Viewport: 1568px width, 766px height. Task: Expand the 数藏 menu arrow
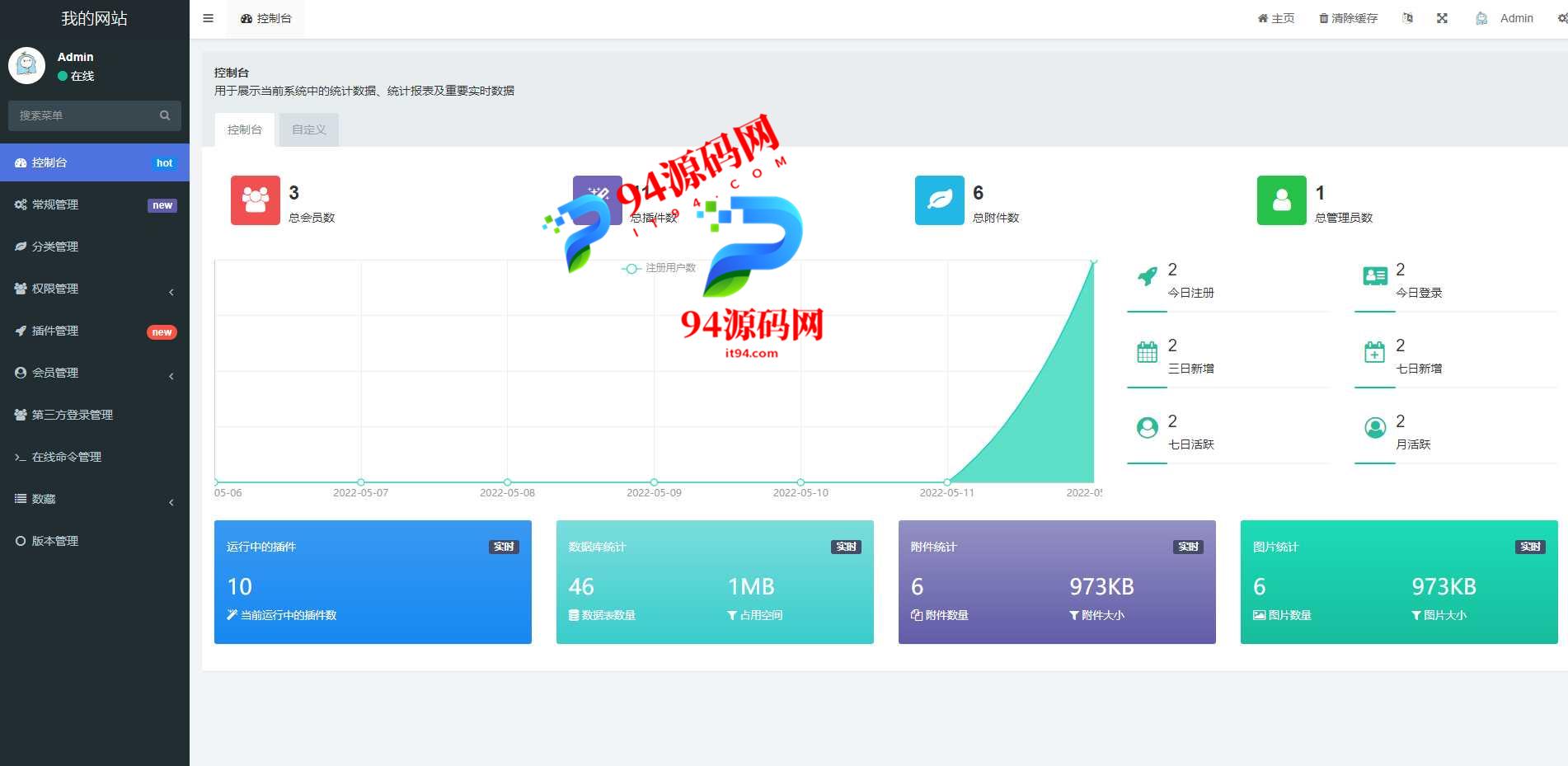(x=171, y=502)
